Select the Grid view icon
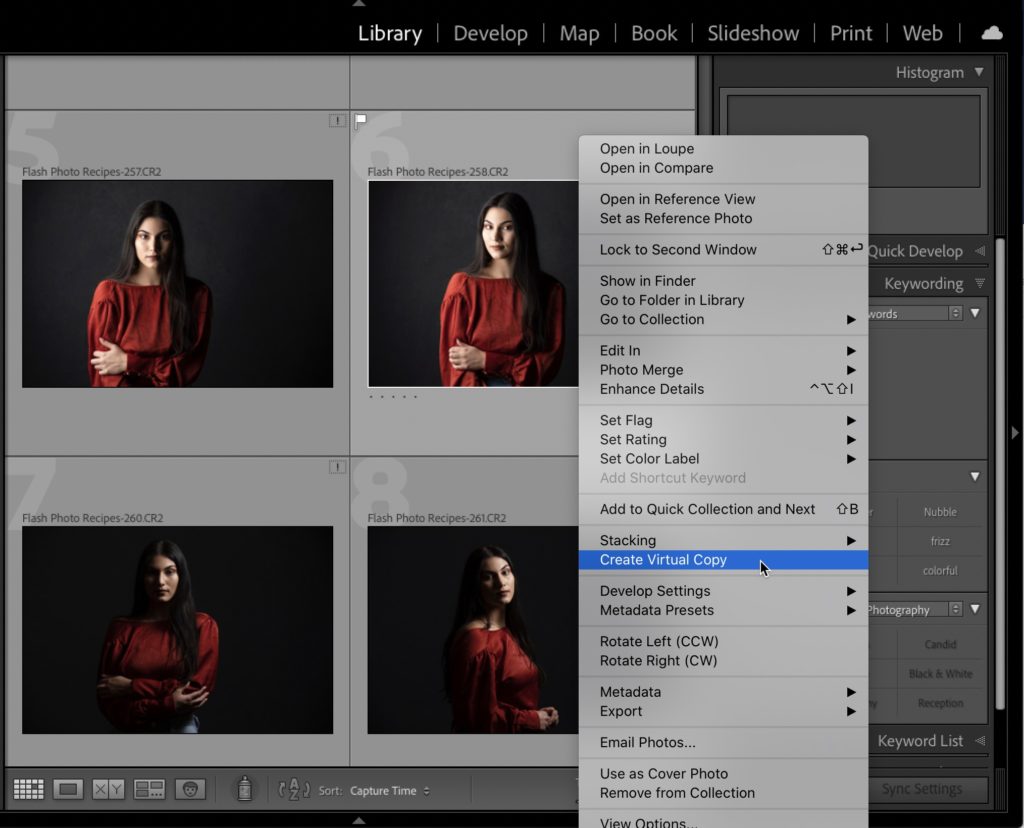This screenshot has width=1024, height=828. point(28,788)
